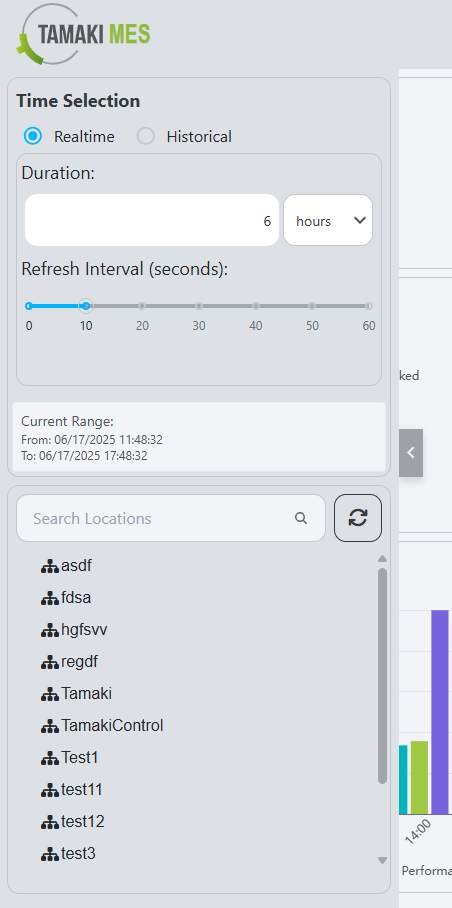This screenshot has height=908, width=452.
Task: Click the Search Locations input field
Action: pos(171,518)
